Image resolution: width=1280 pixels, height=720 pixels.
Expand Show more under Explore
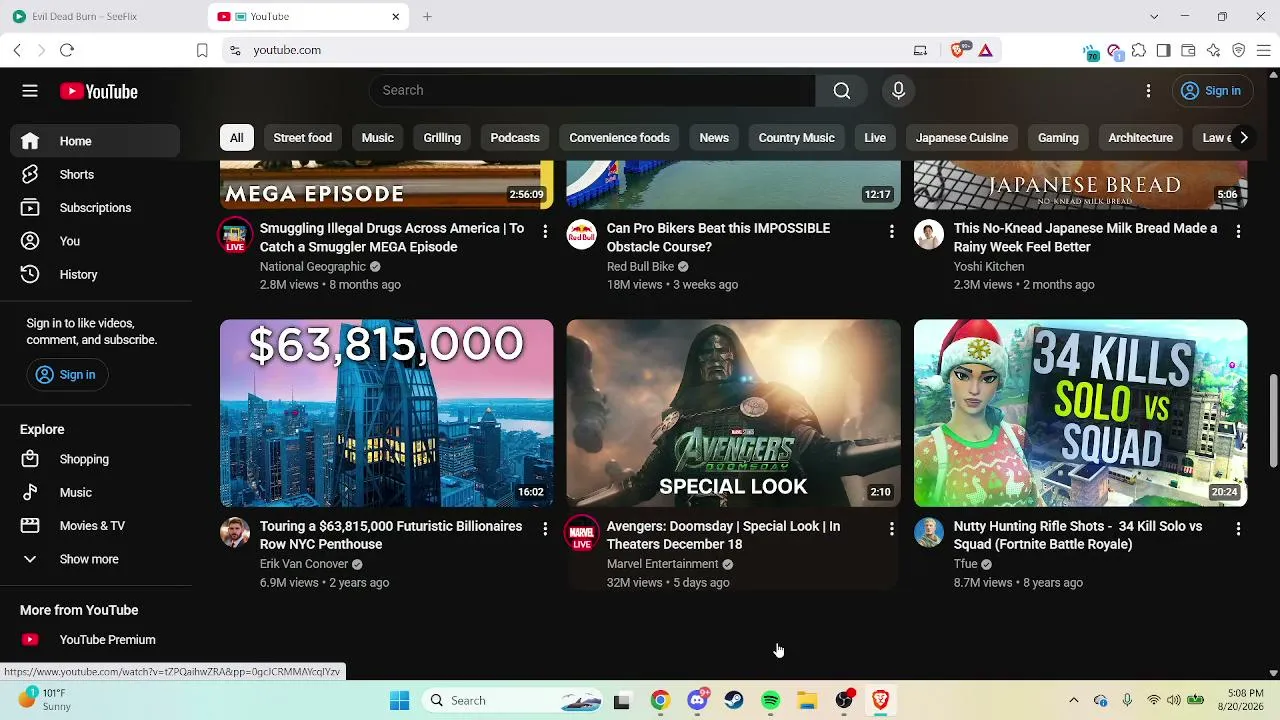click(95, 559)
